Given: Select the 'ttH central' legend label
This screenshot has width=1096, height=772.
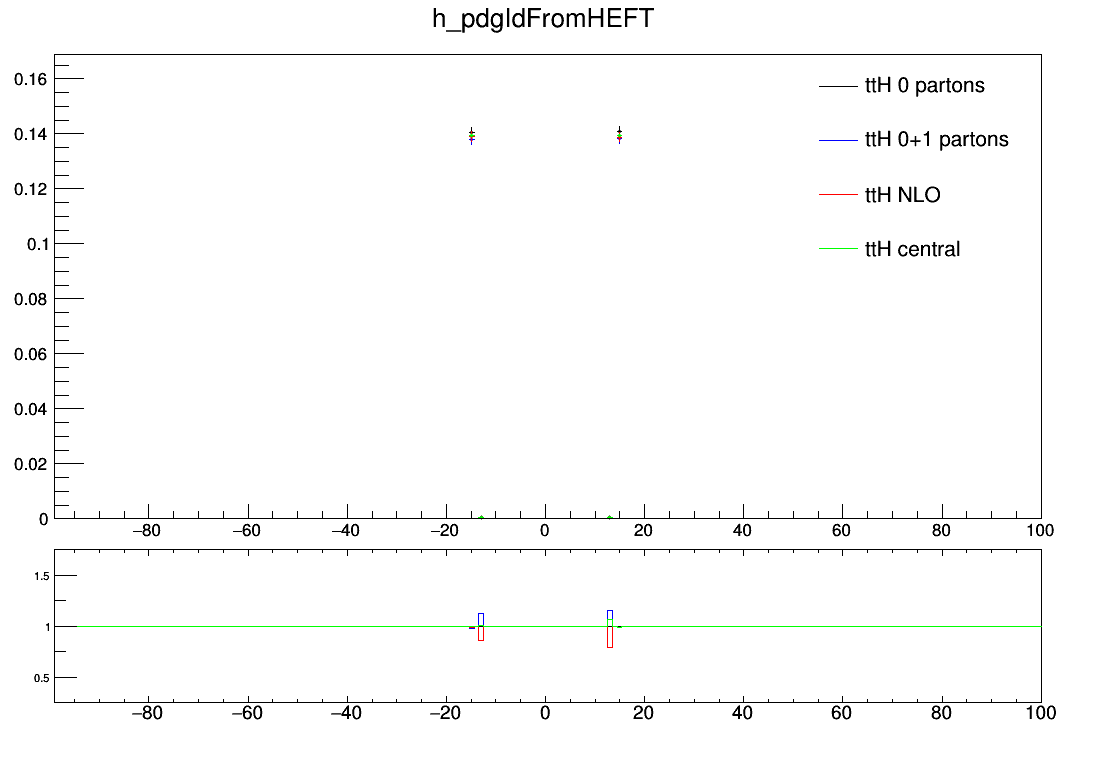Looking at the screenshot, I should (912, 249).
